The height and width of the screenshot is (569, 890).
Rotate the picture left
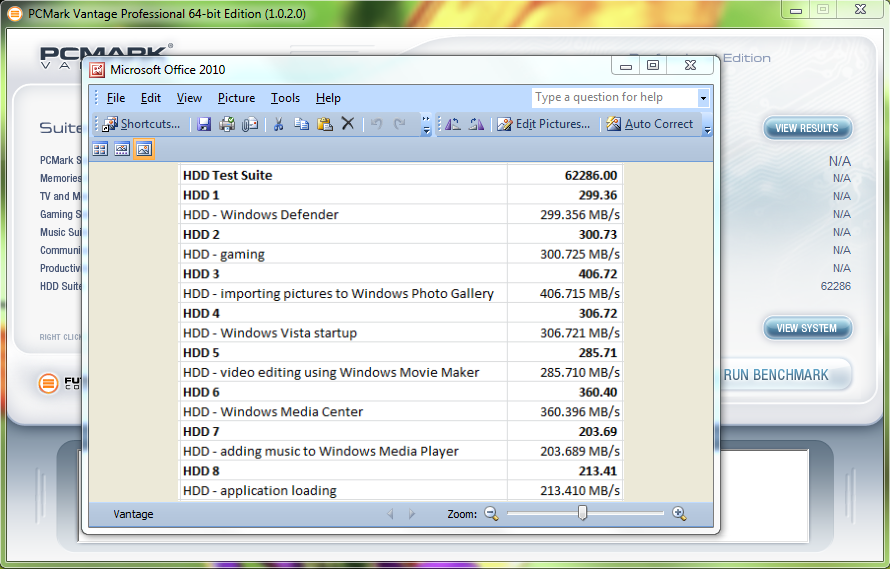coord(453,124)
